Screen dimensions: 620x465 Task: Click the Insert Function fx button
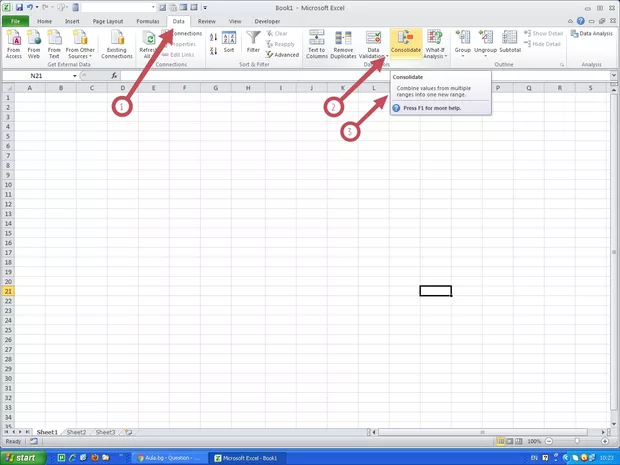point(114,76)
